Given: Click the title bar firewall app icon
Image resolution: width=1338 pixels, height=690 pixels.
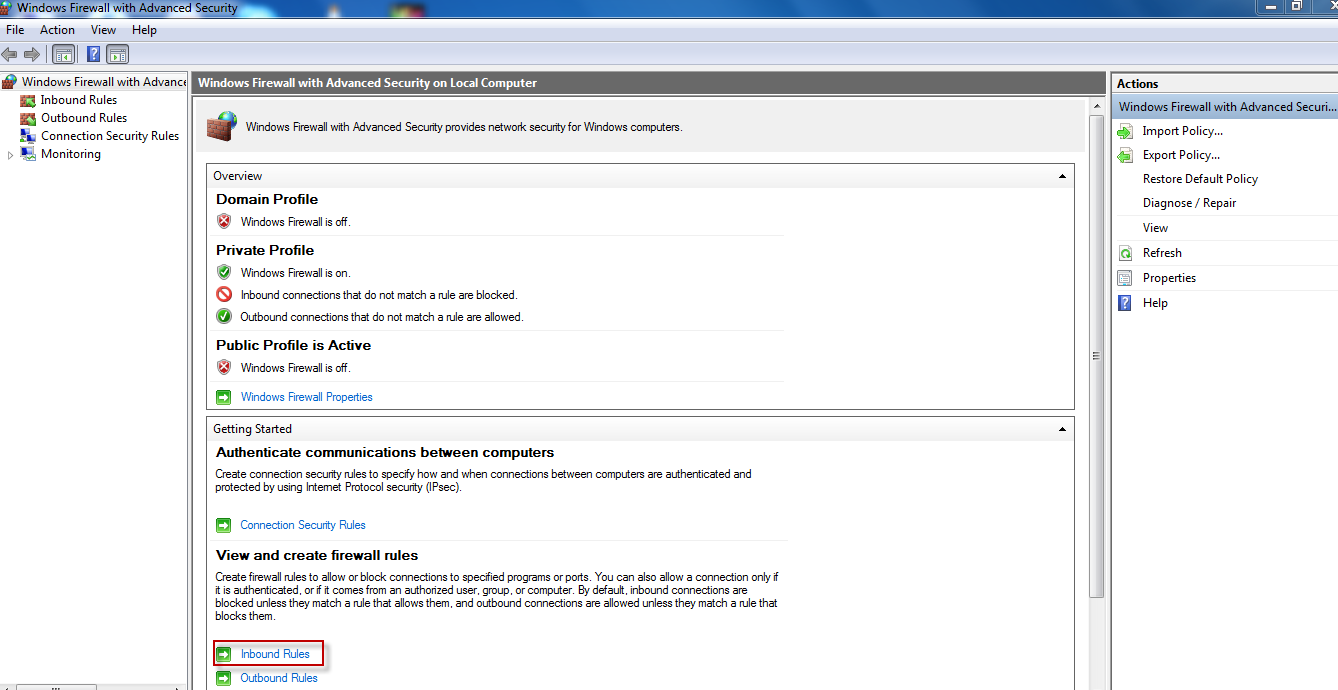Looking at the screenshot, I should [x=7, y=6].
